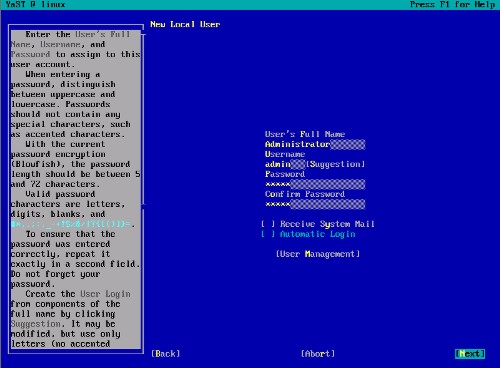Click the 'Confirm Password' label
Screen dimensions: 500x368
pos(305,194)
